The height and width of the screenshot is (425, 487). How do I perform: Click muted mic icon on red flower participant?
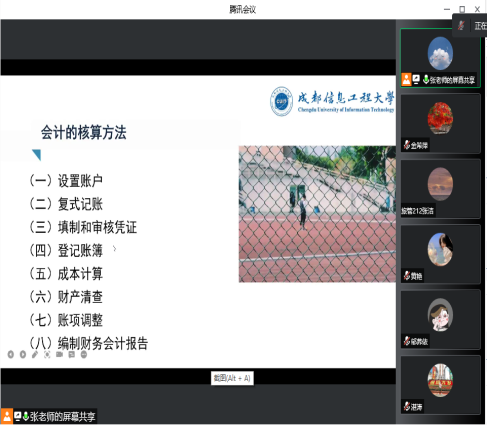click(407, 145)
